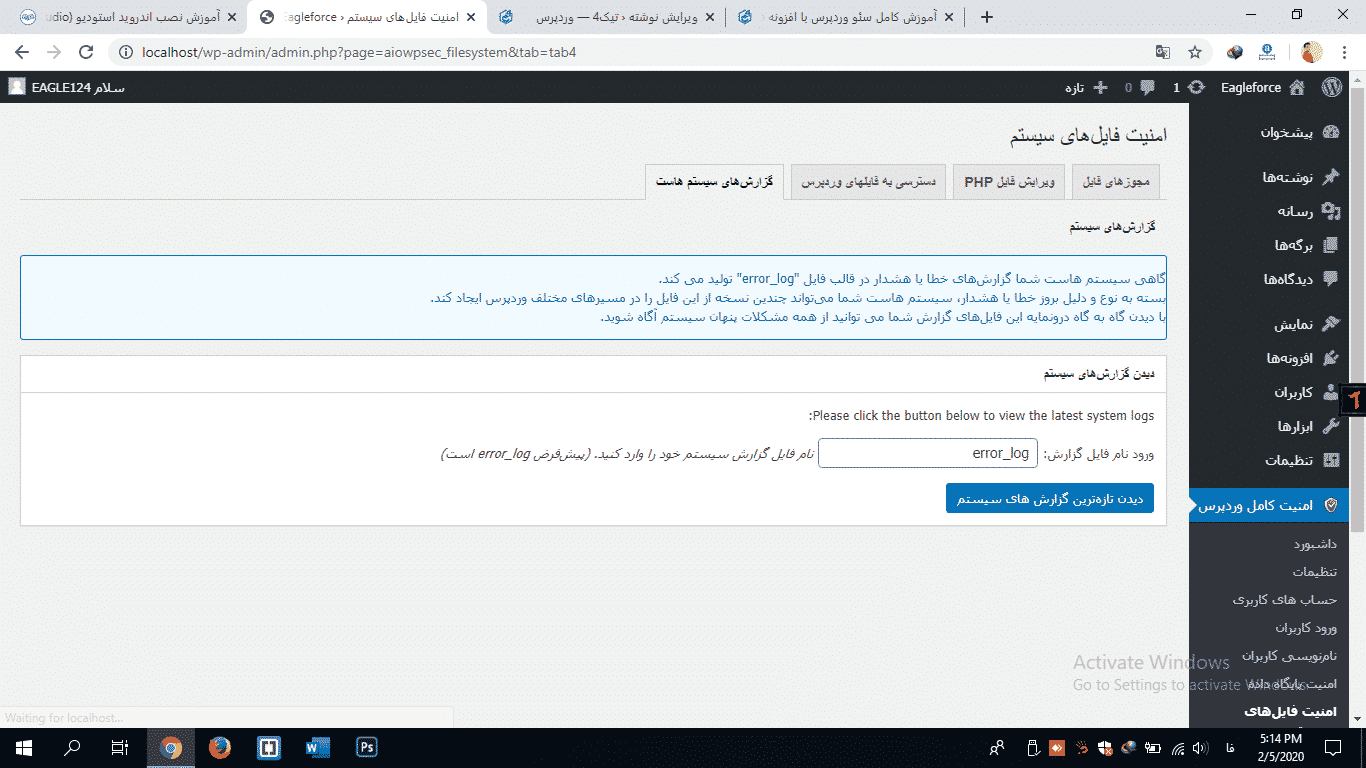
Task: Open Windows search magnifier on taskbar
Action: pos(72,747)
